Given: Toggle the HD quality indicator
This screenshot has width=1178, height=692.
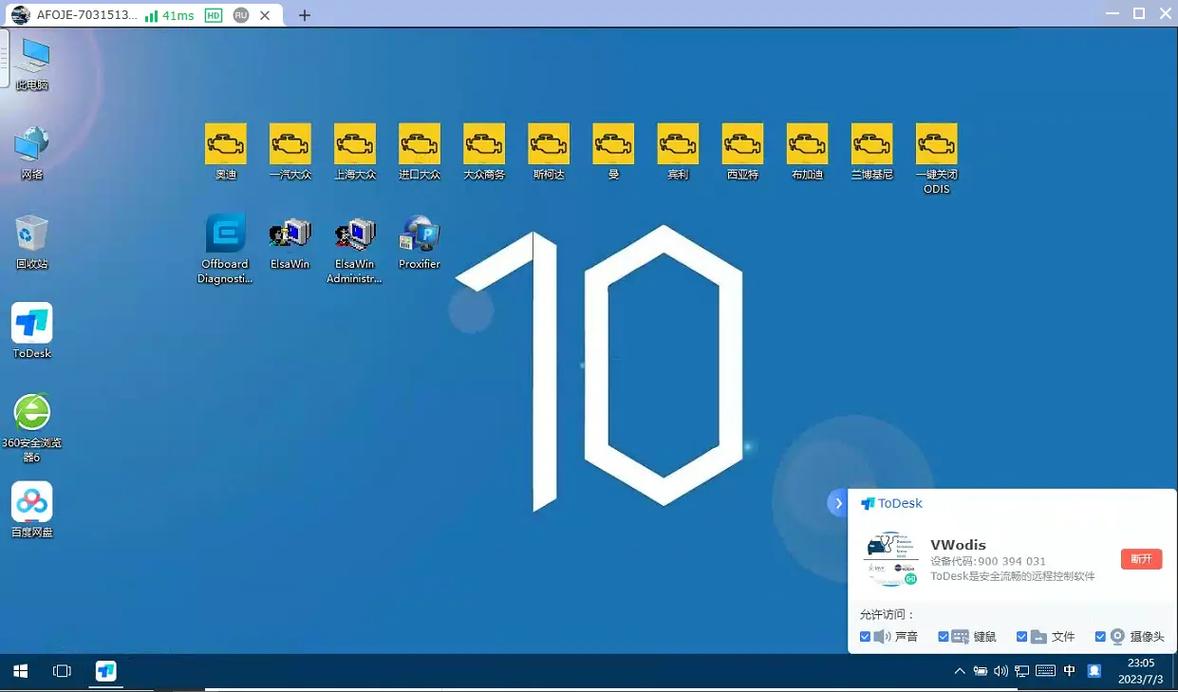Looking at the screenshot, I should click(213, 15).
